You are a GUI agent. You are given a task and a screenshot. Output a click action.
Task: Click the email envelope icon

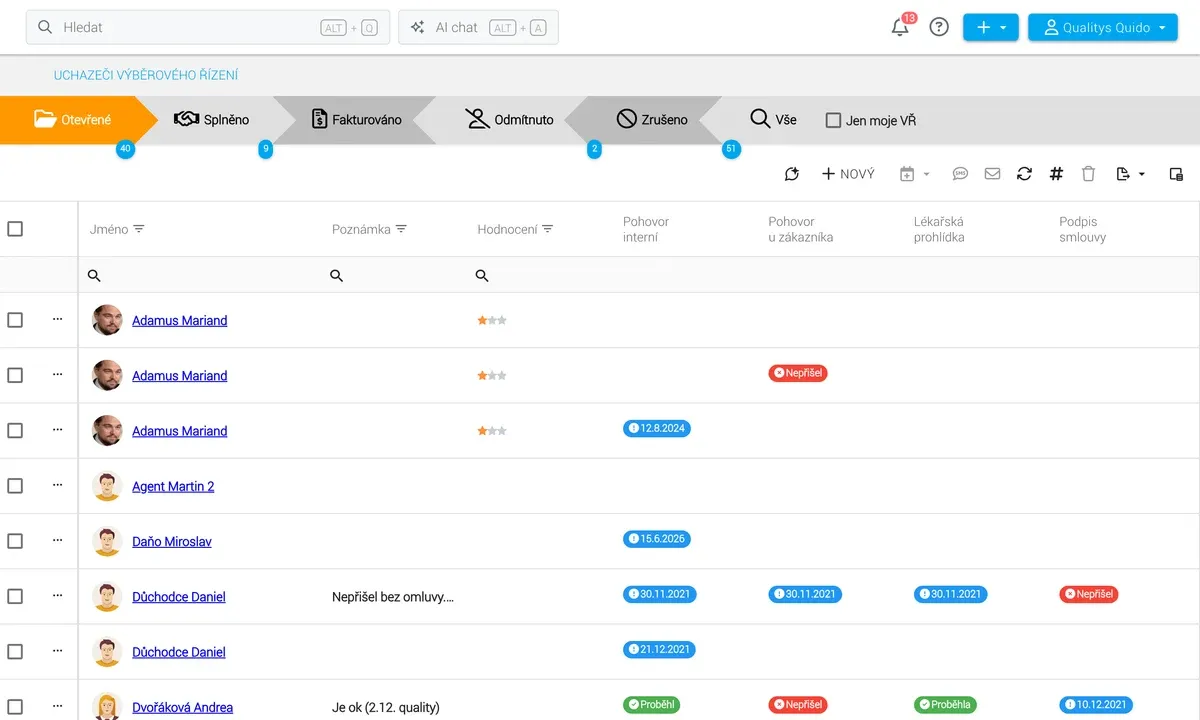(992, 174)
